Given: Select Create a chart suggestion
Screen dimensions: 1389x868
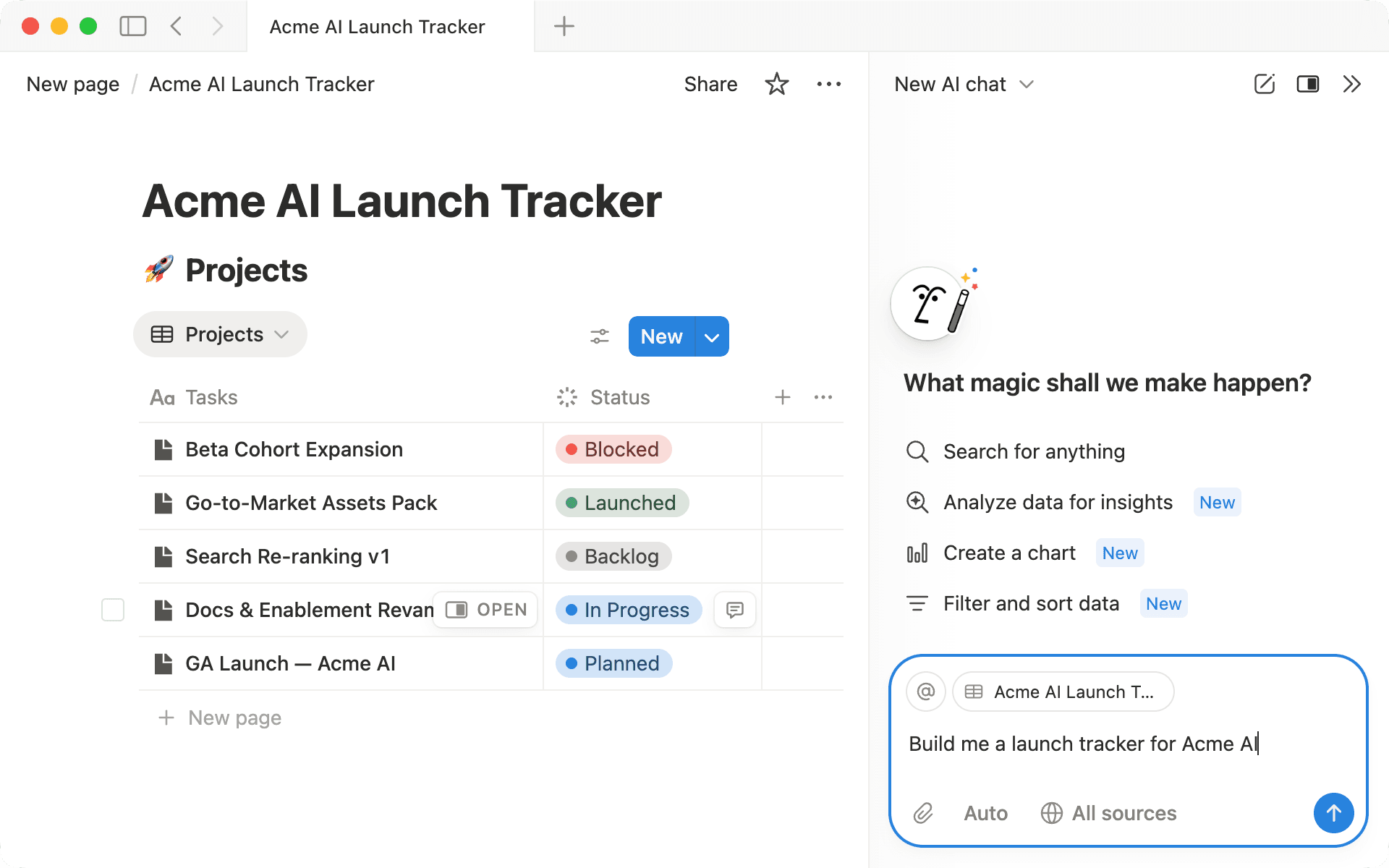Looking at the screenshot, I should (x=1008, y=553).
